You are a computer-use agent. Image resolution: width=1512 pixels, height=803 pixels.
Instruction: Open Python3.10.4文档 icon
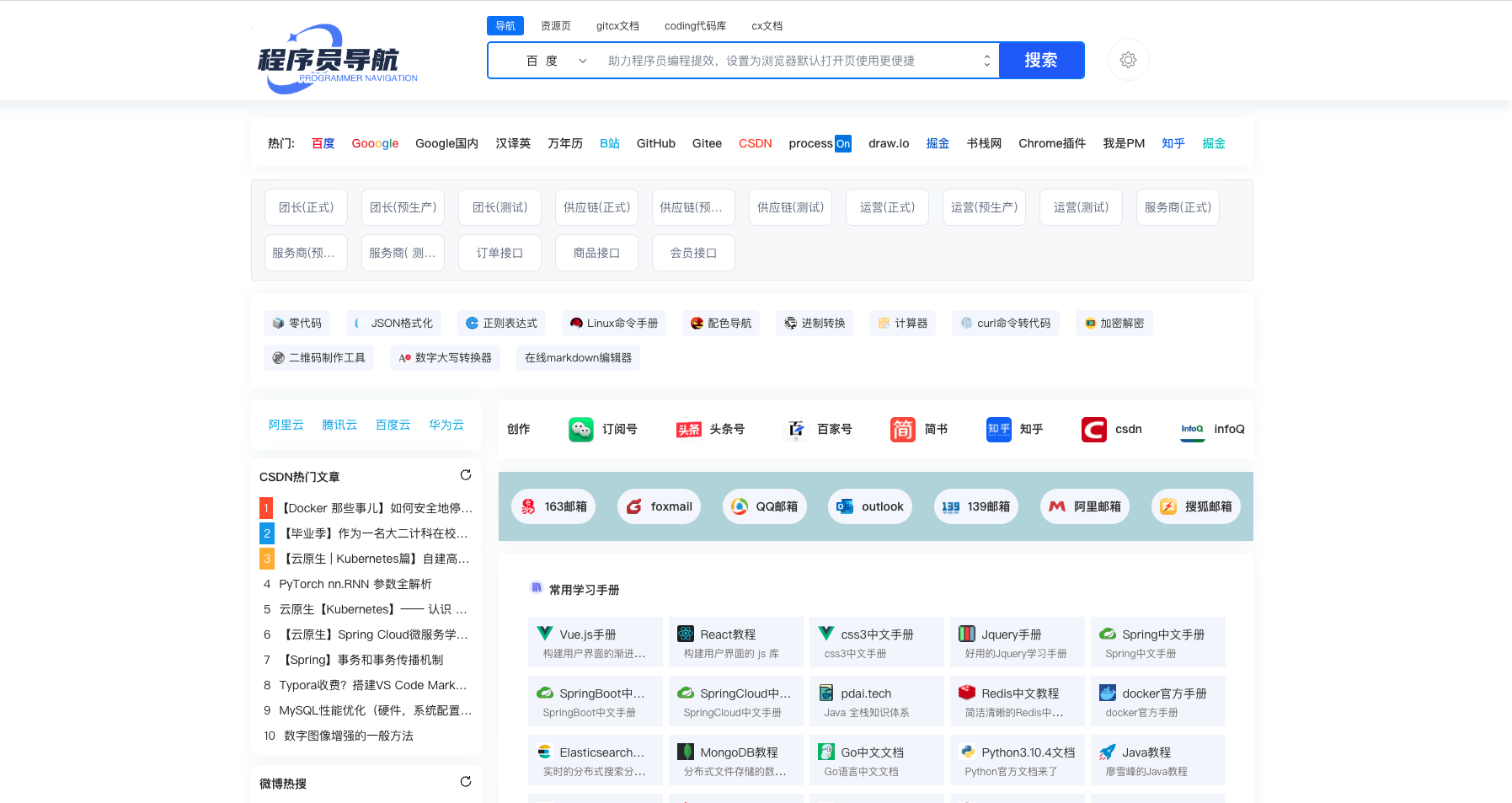click(x=967, y=752)
